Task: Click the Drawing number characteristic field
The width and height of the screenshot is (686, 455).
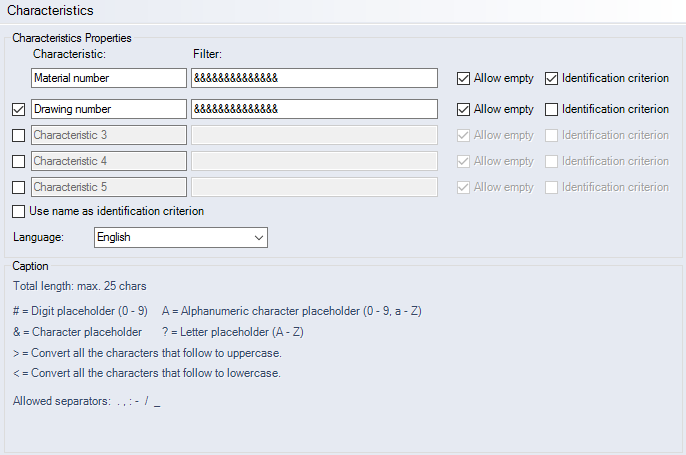Action: point(108,109)
